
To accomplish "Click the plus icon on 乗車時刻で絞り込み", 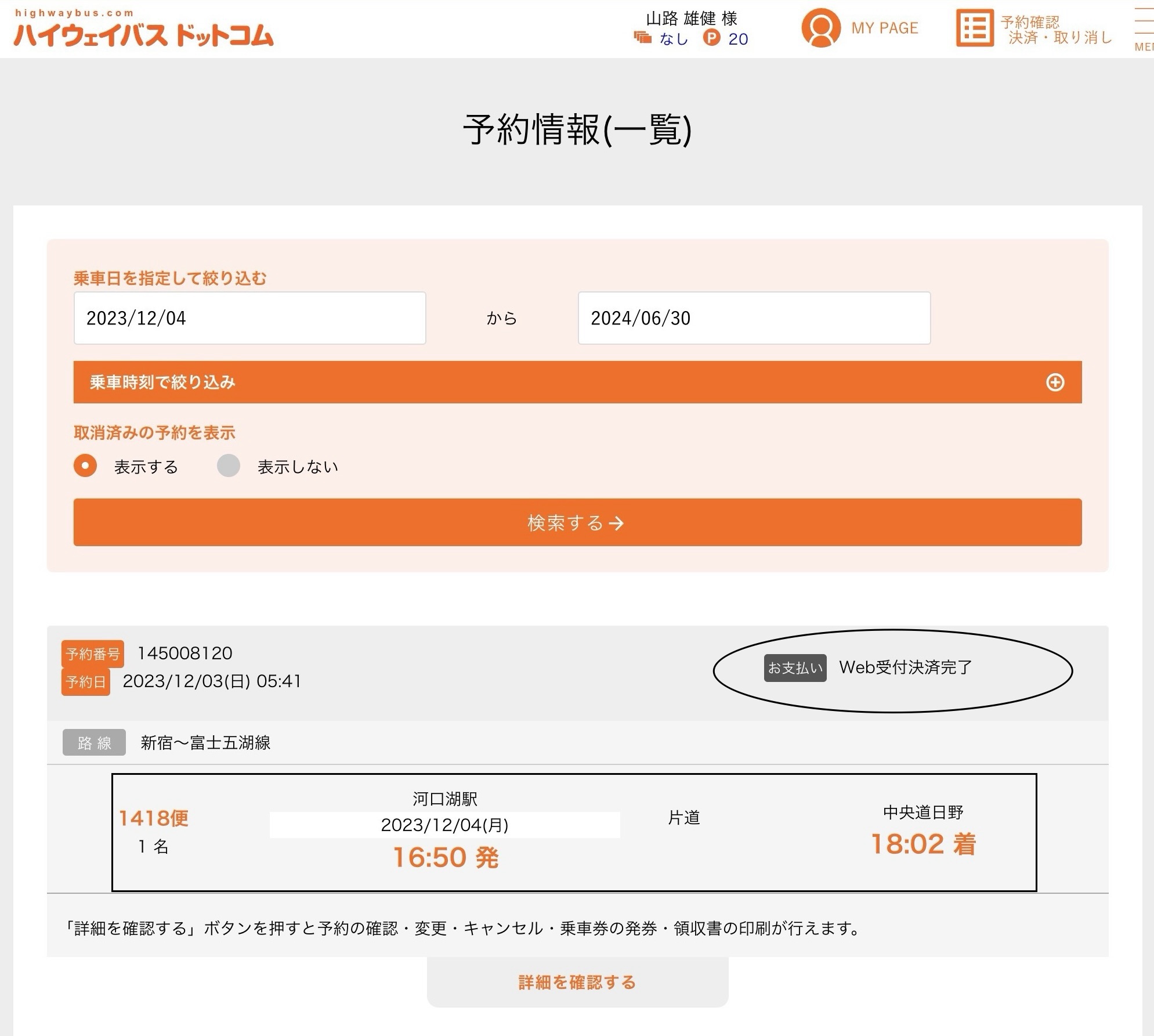I will [1055, 382].
